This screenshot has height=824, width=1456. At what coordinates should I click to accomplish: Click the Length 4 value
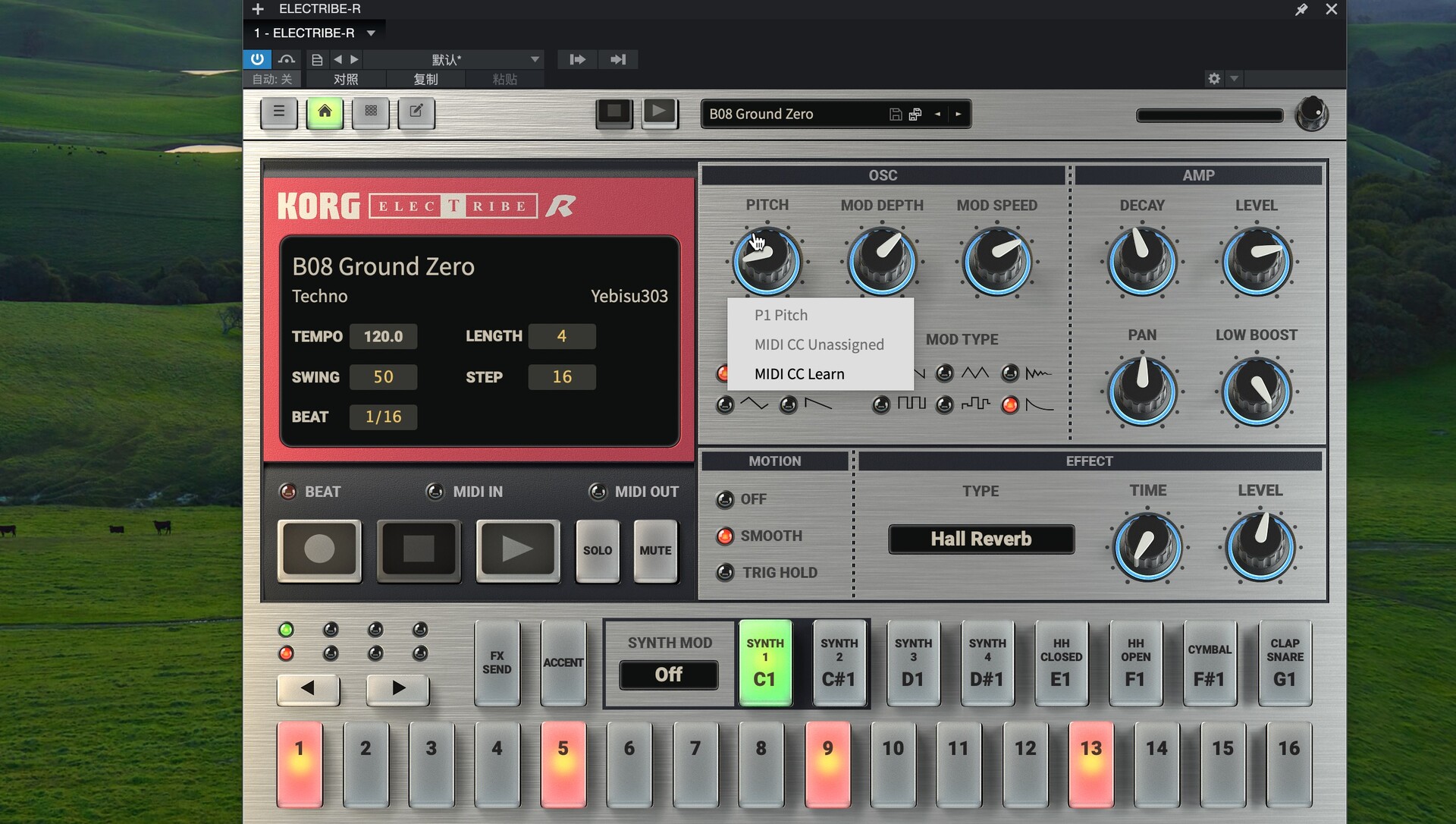click(x=561, y=336)
